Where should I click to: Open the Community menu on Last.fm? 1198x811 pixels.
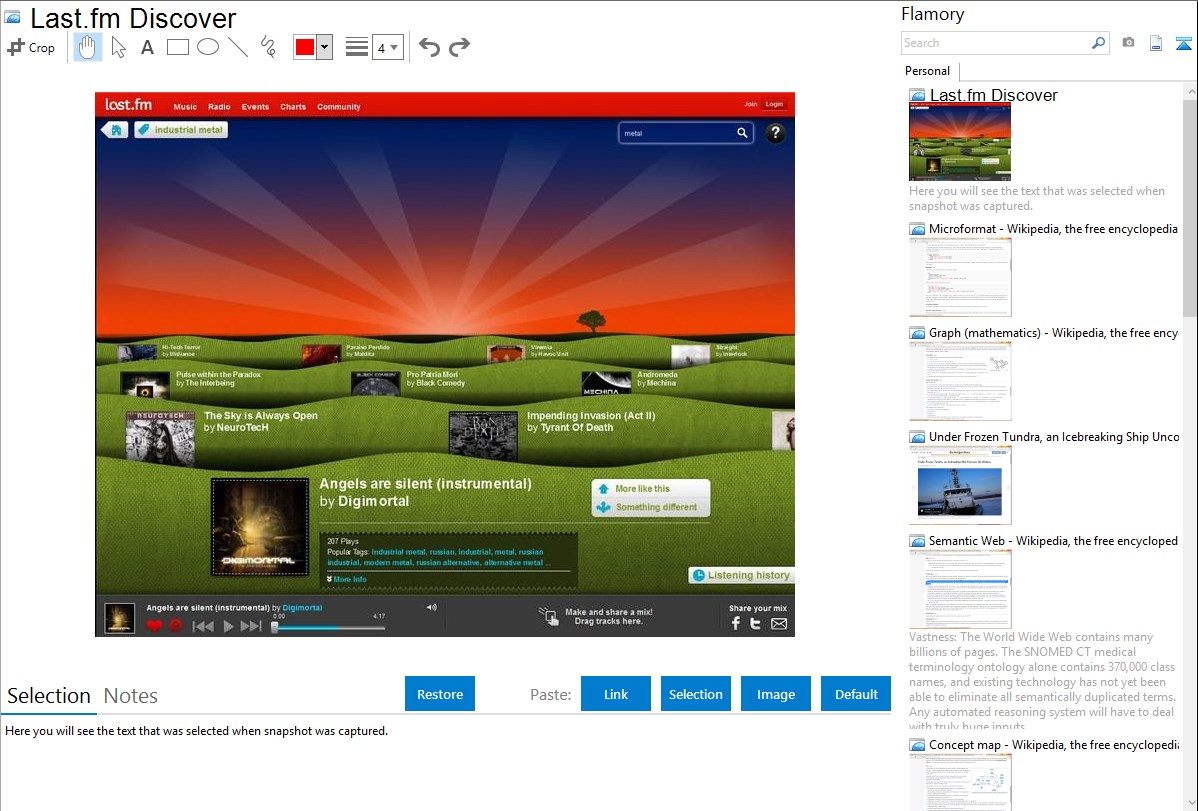click(x=338, y=107)
